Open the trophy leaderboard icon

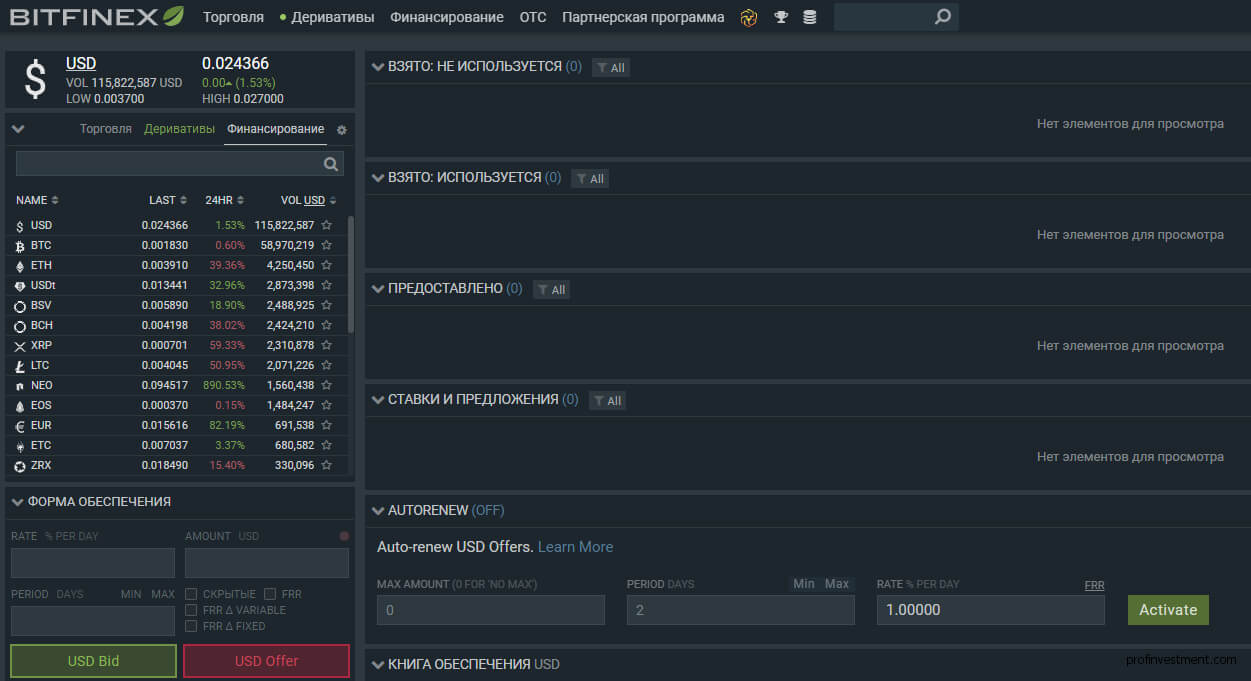(781, 17)
